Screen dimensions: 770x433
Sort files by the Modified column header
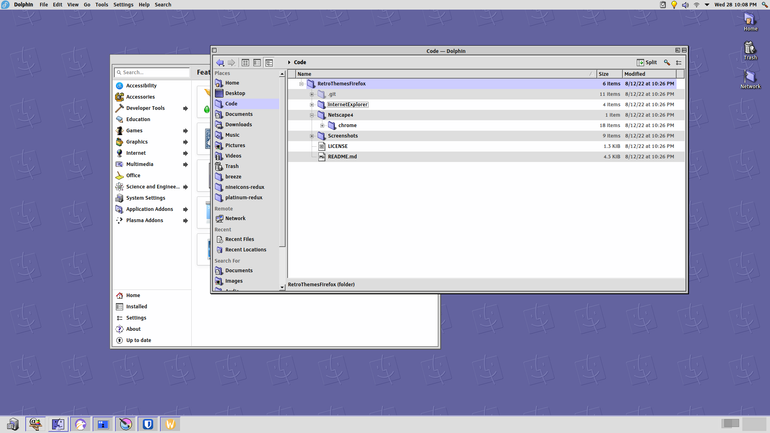[x=649, y=74]
